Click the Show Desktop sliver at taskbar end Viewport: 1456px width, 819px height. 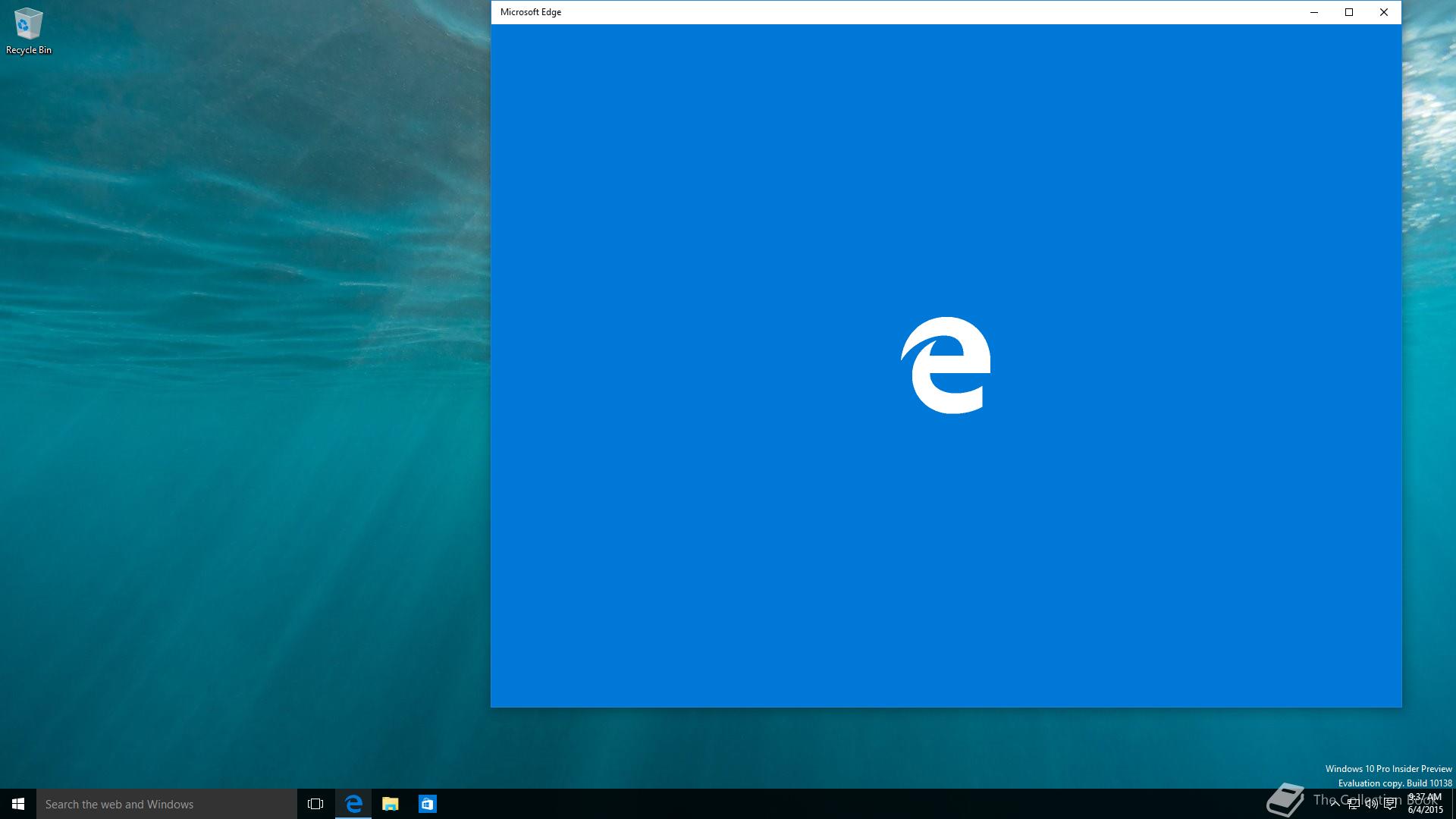(1453, 804)
